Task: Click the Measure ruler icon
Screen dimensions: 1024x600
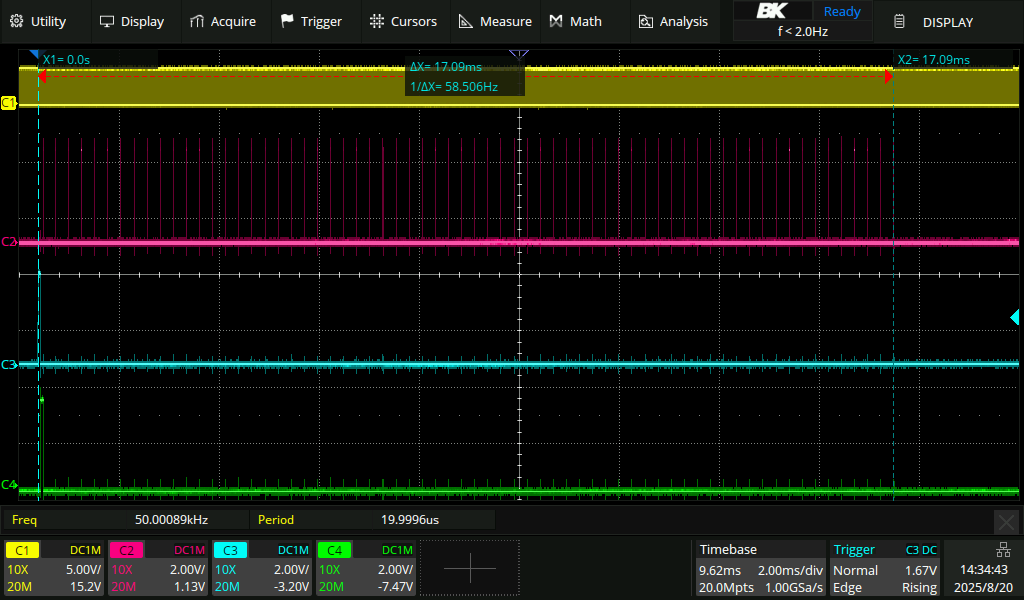Action: click(466, 22)
